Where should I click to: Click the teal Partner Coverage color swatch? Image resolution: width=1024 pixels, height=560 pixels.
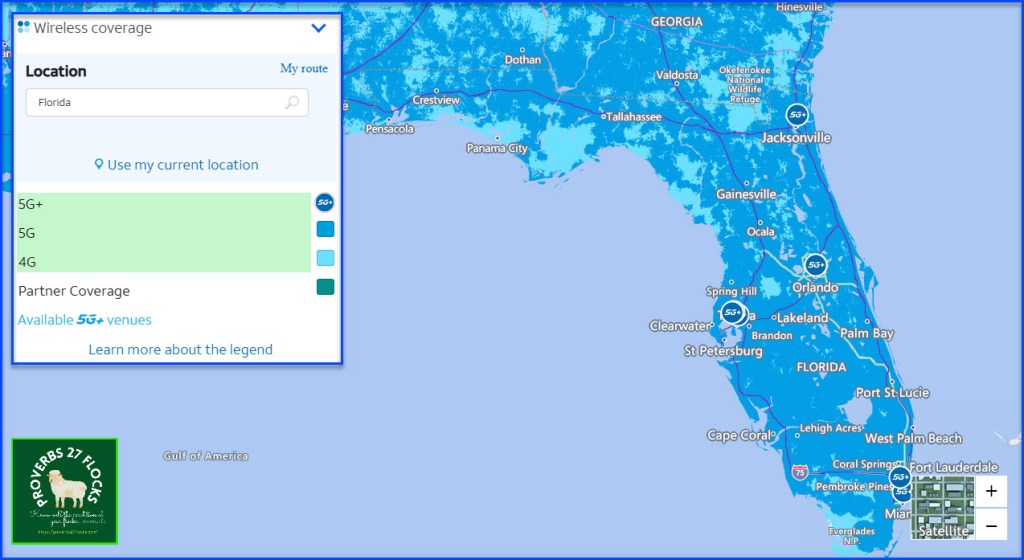[325, 287]
